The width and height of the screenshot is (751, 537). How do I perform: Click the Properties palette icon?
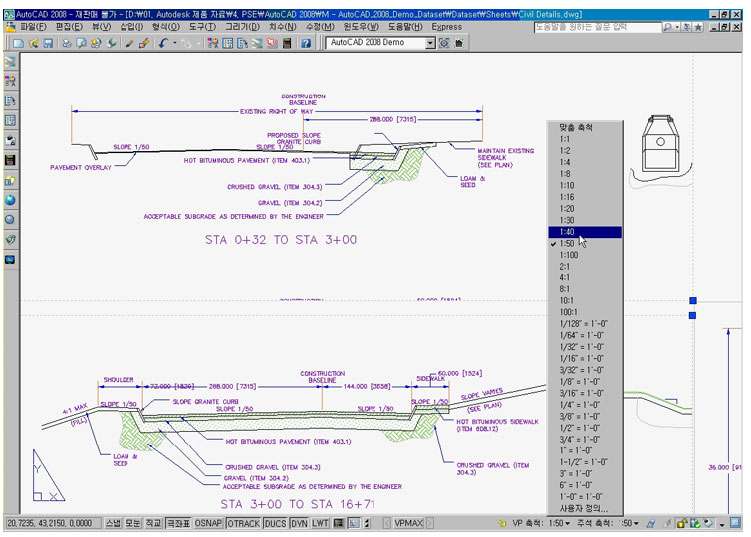213,44
